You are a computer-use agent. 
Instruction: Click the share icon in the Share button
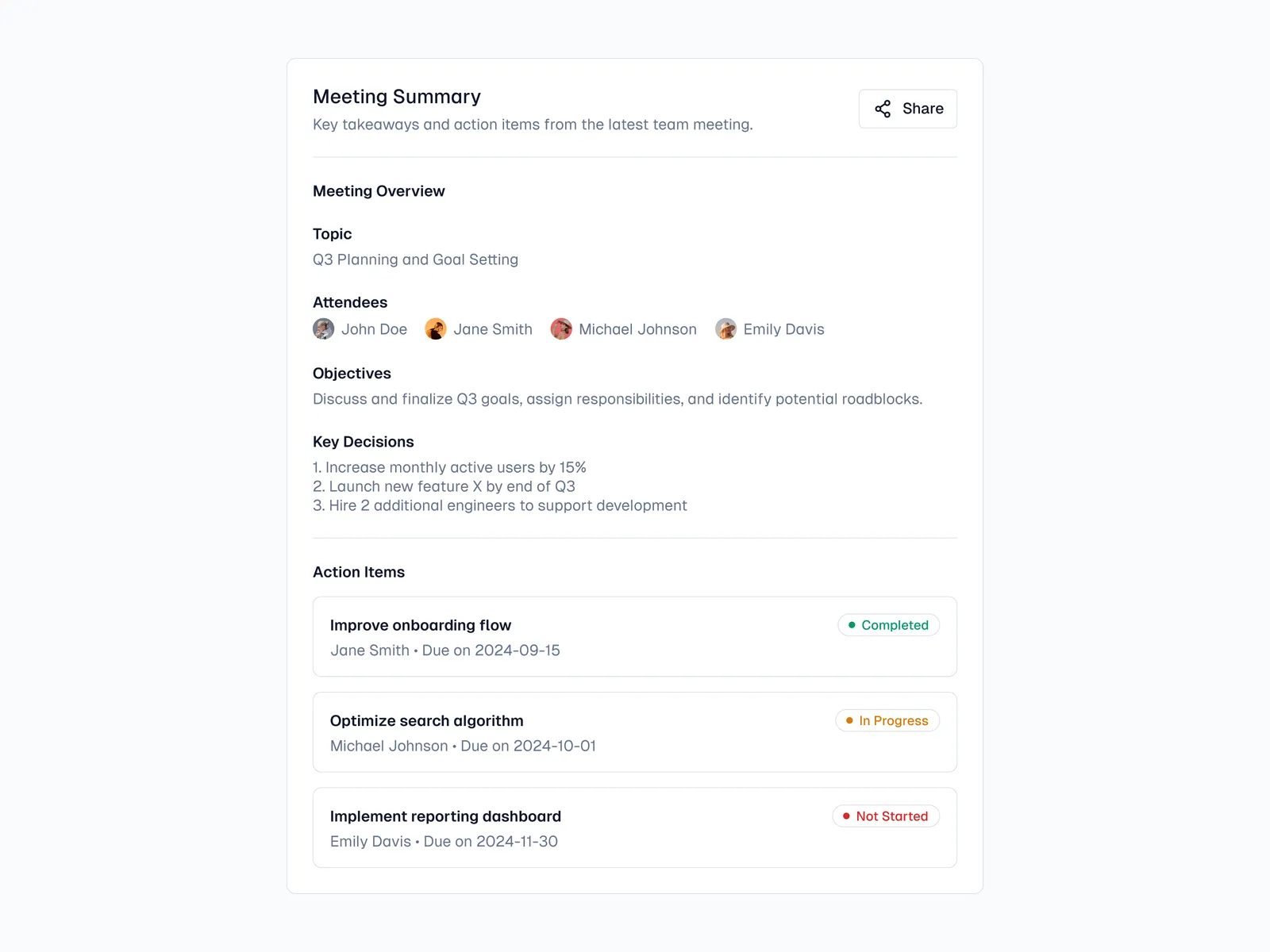point(883,109)
